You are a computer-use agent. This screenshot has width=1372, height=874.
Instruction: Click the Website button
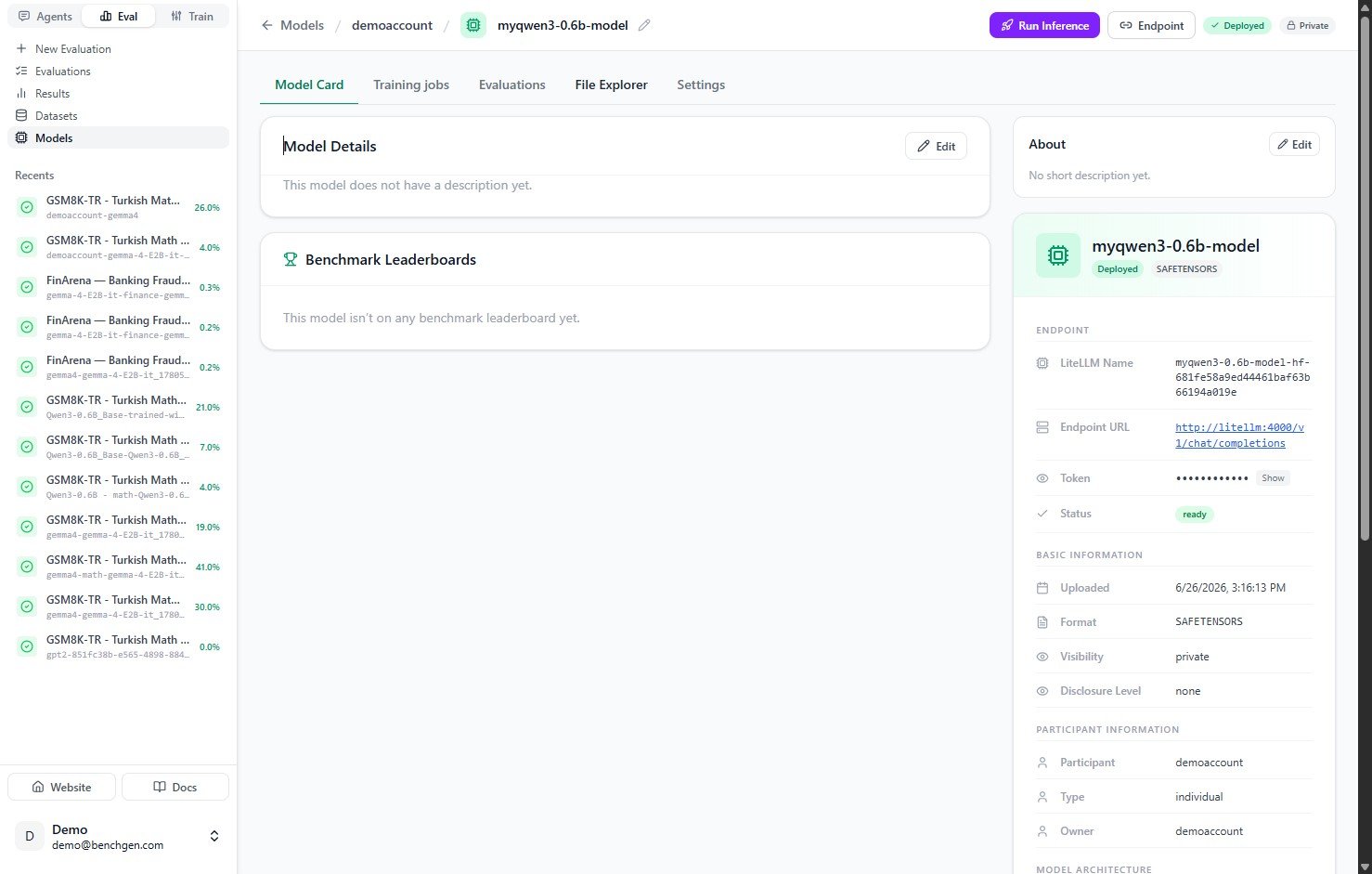click(x=61, y=787)
